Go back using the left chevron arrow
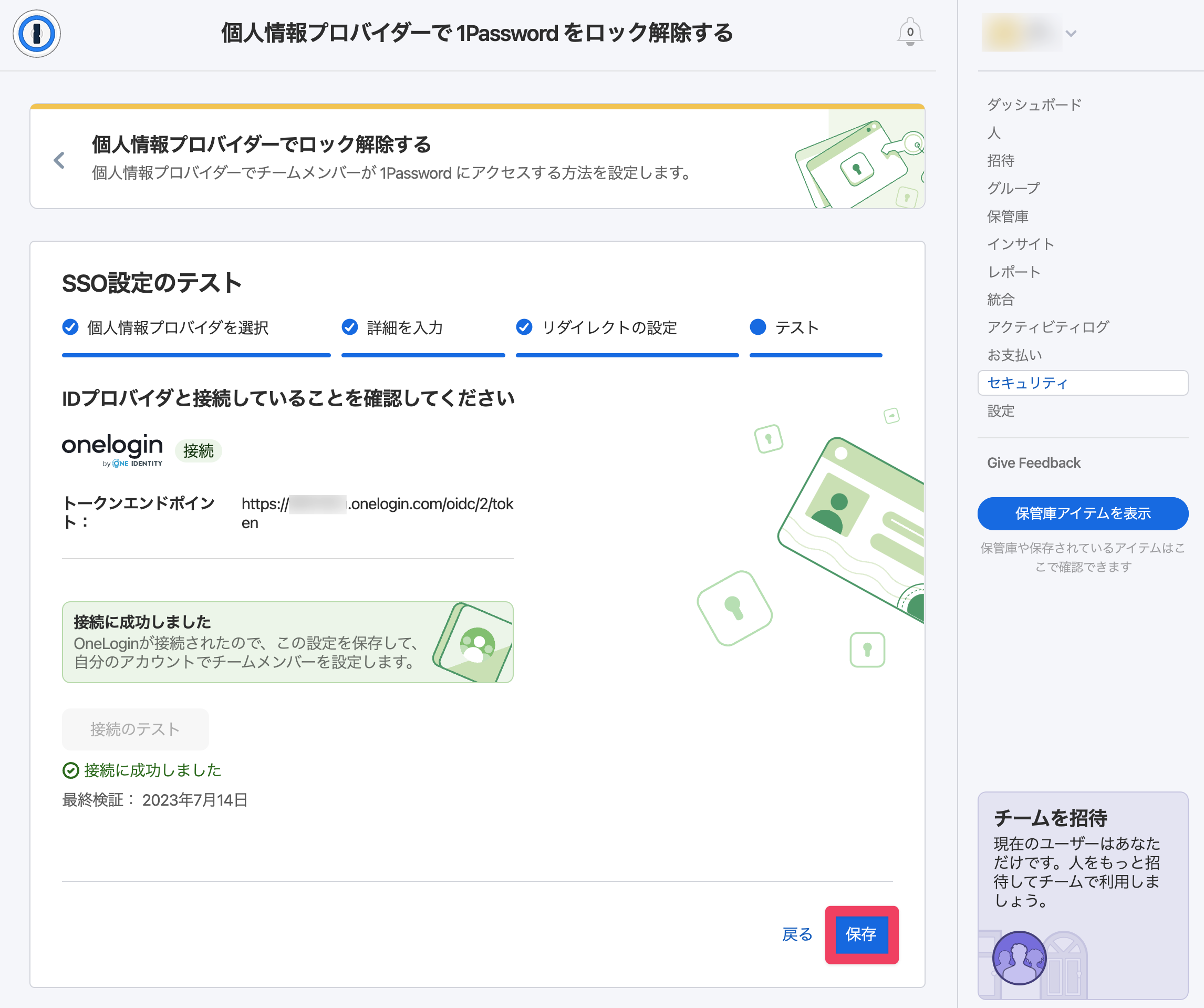The width and height of the screenshot is (1204, 1008). click(x=59, y=160)
